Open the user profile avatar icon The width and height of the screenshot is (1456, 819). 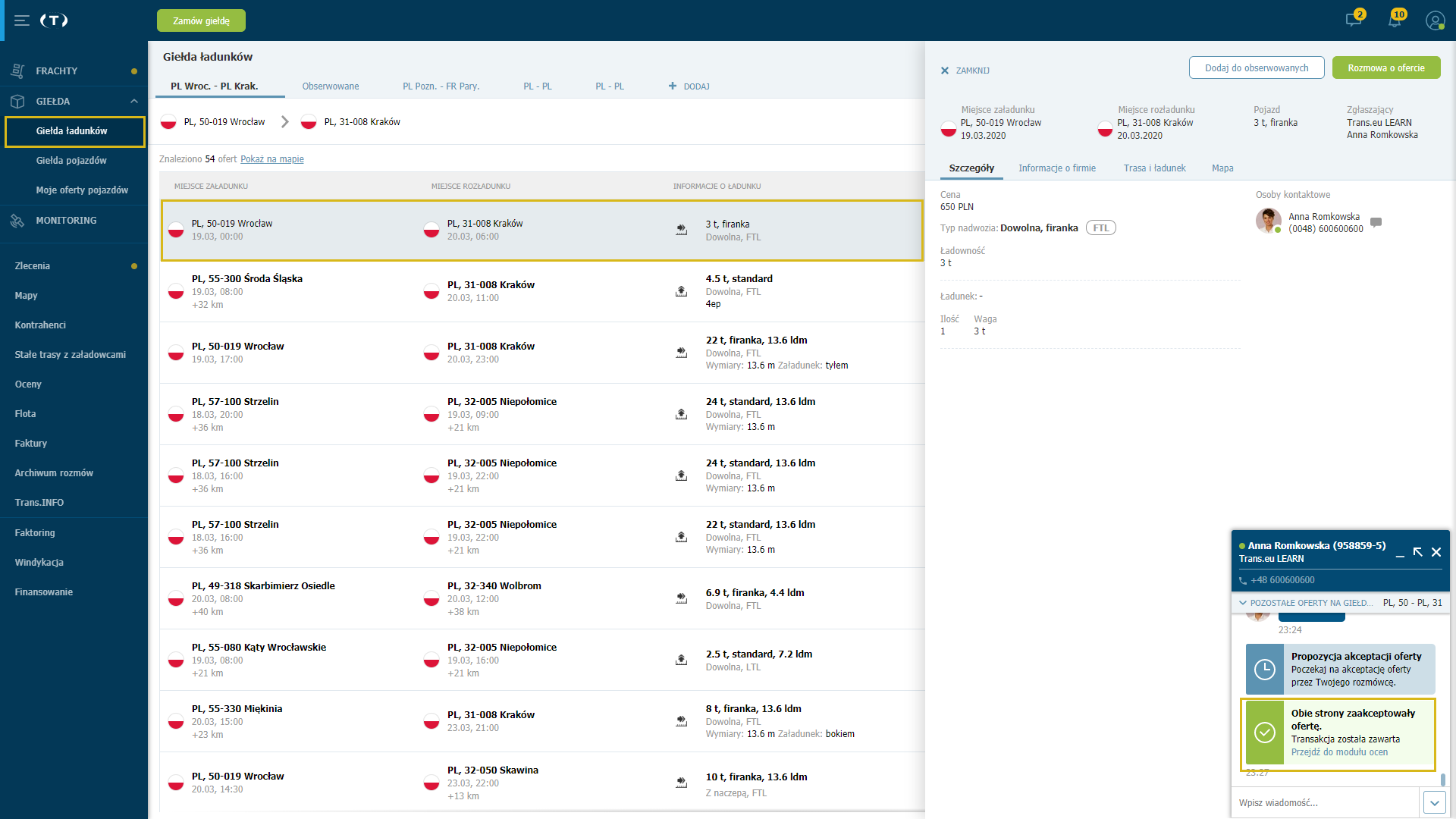(1435, 20)
